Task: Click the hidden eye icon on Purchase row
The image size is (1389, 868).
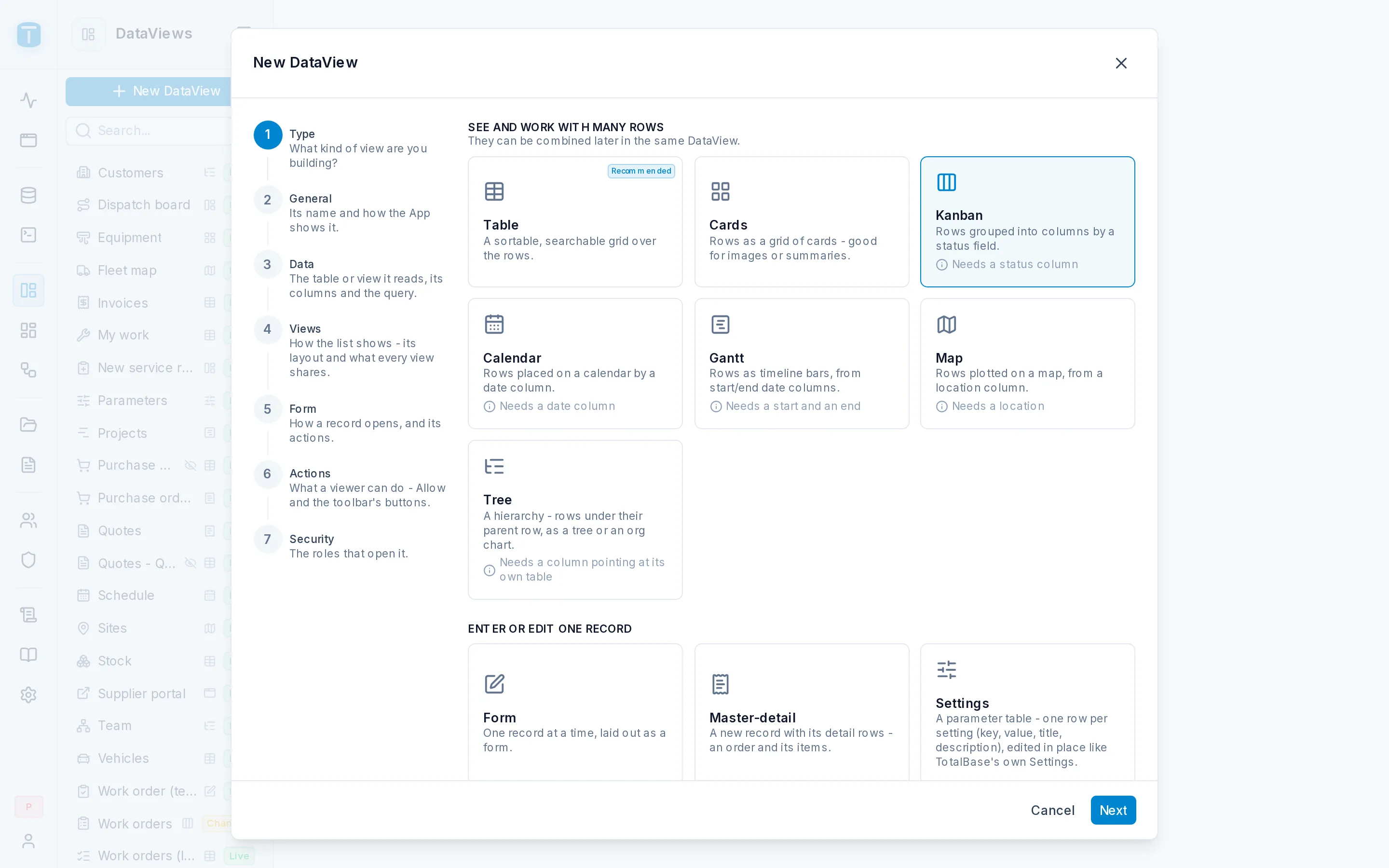Action: (x=191, y=465)
